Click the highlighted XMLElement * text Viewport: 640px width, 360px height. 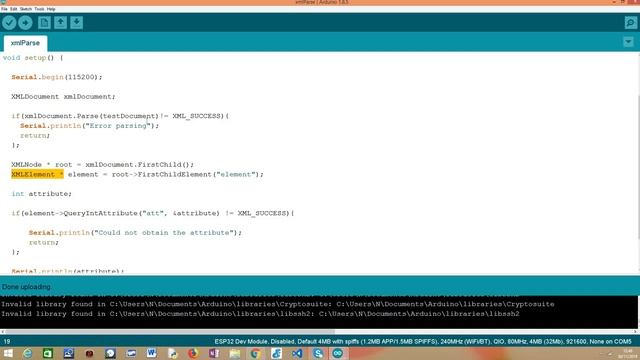pos(38,174)
